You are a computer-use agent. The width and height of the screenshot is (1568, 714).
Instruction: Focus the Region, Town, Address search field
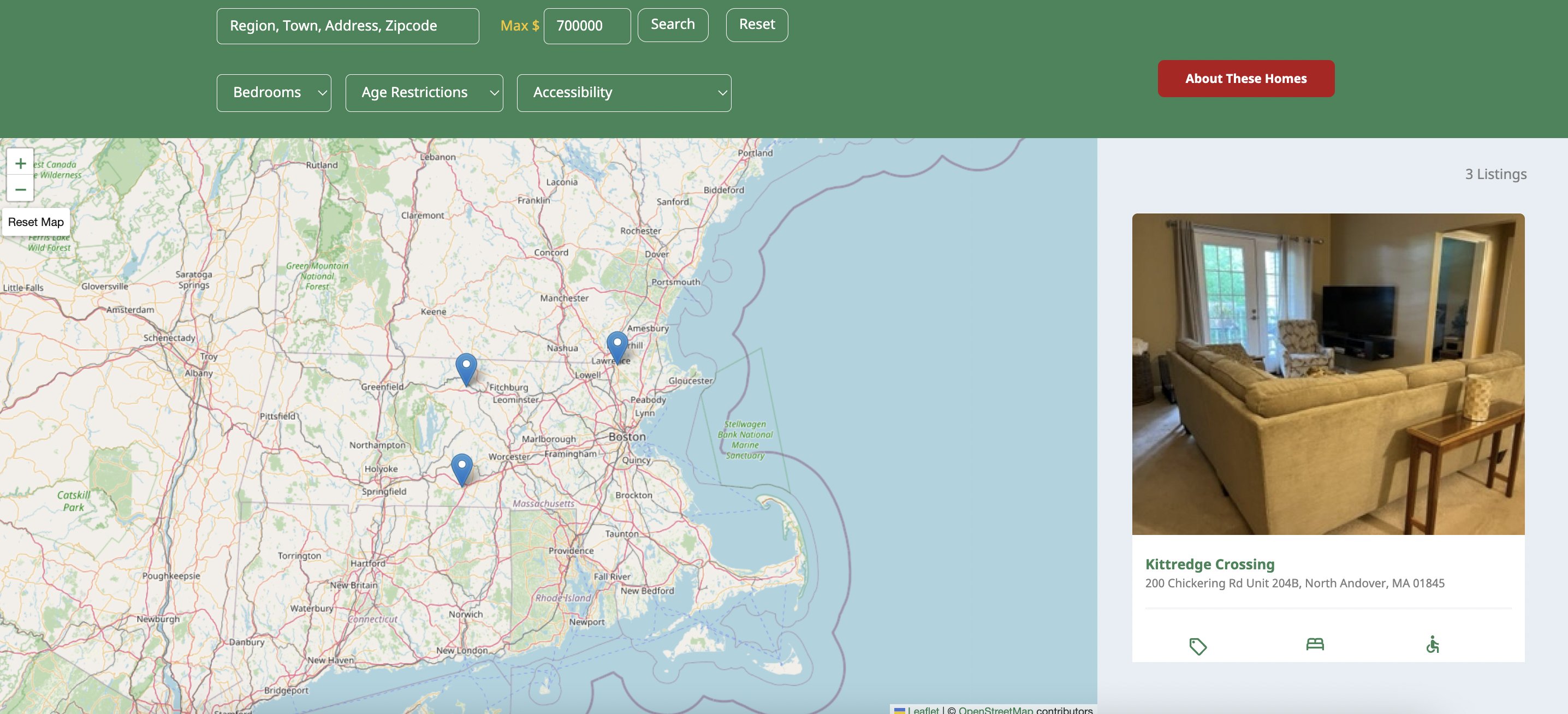pyautogui.click(x=348, y=26)
